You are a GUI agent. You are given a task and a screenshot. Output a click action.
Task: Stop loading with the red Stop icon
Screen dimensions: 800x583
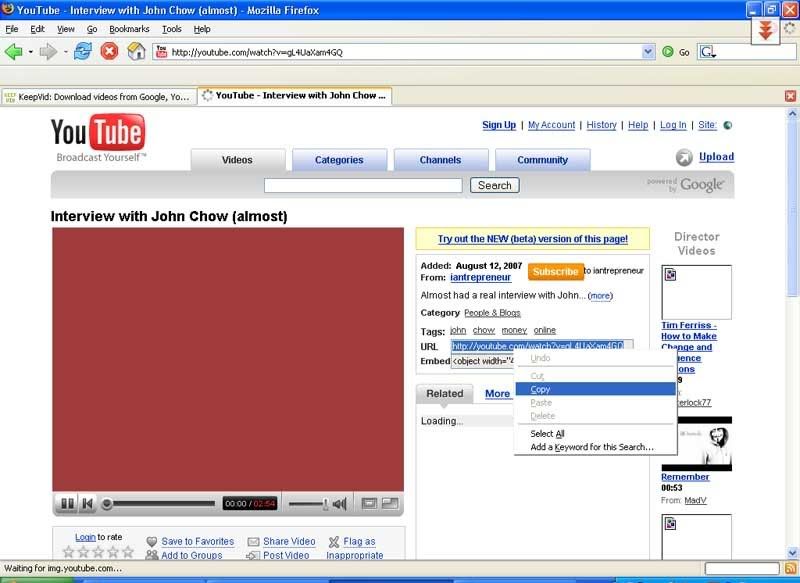click(109, 52)
